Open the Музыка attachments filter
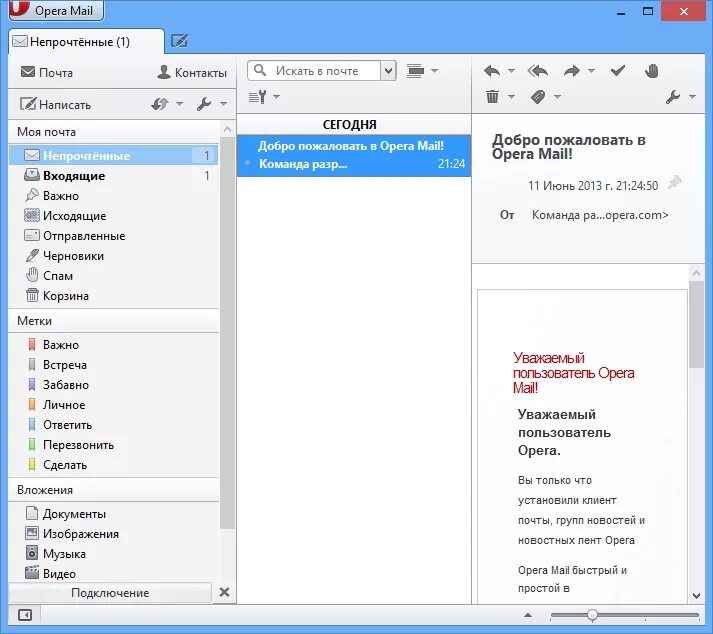The height and width of the screenshot is (634, 713). click(113, 554)
